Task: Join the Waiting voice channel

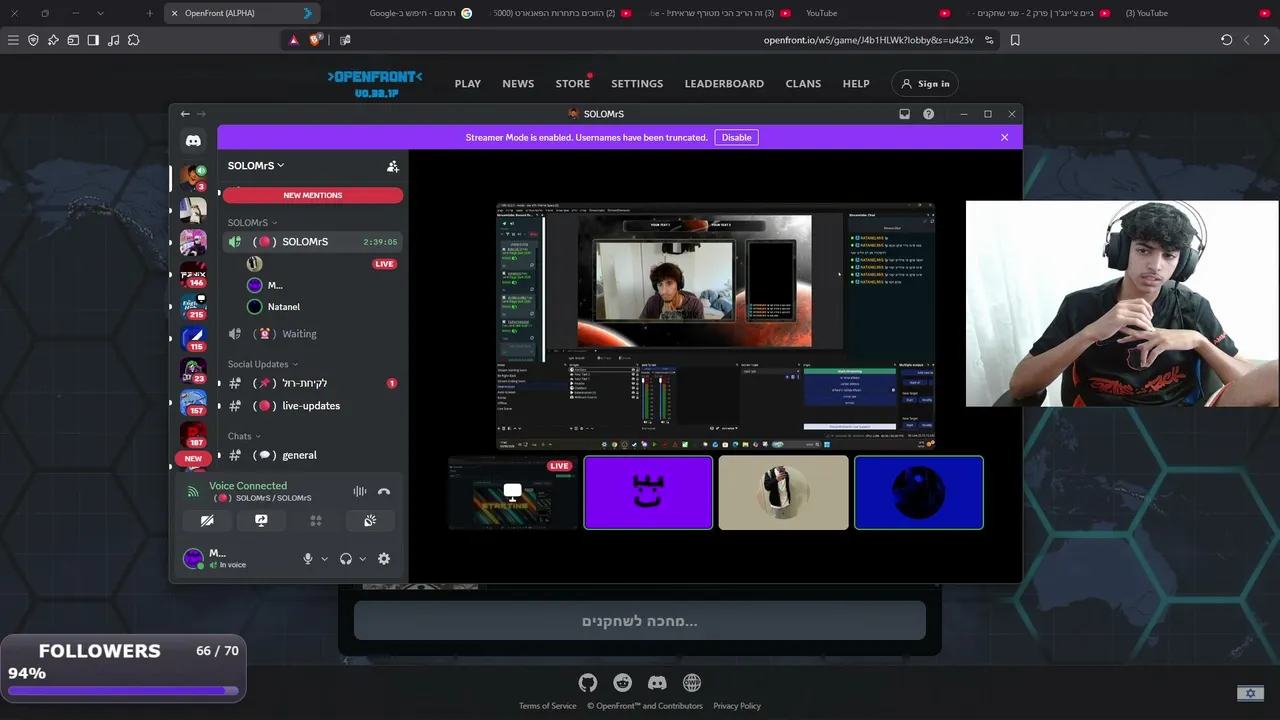Action: click(312, 334)
